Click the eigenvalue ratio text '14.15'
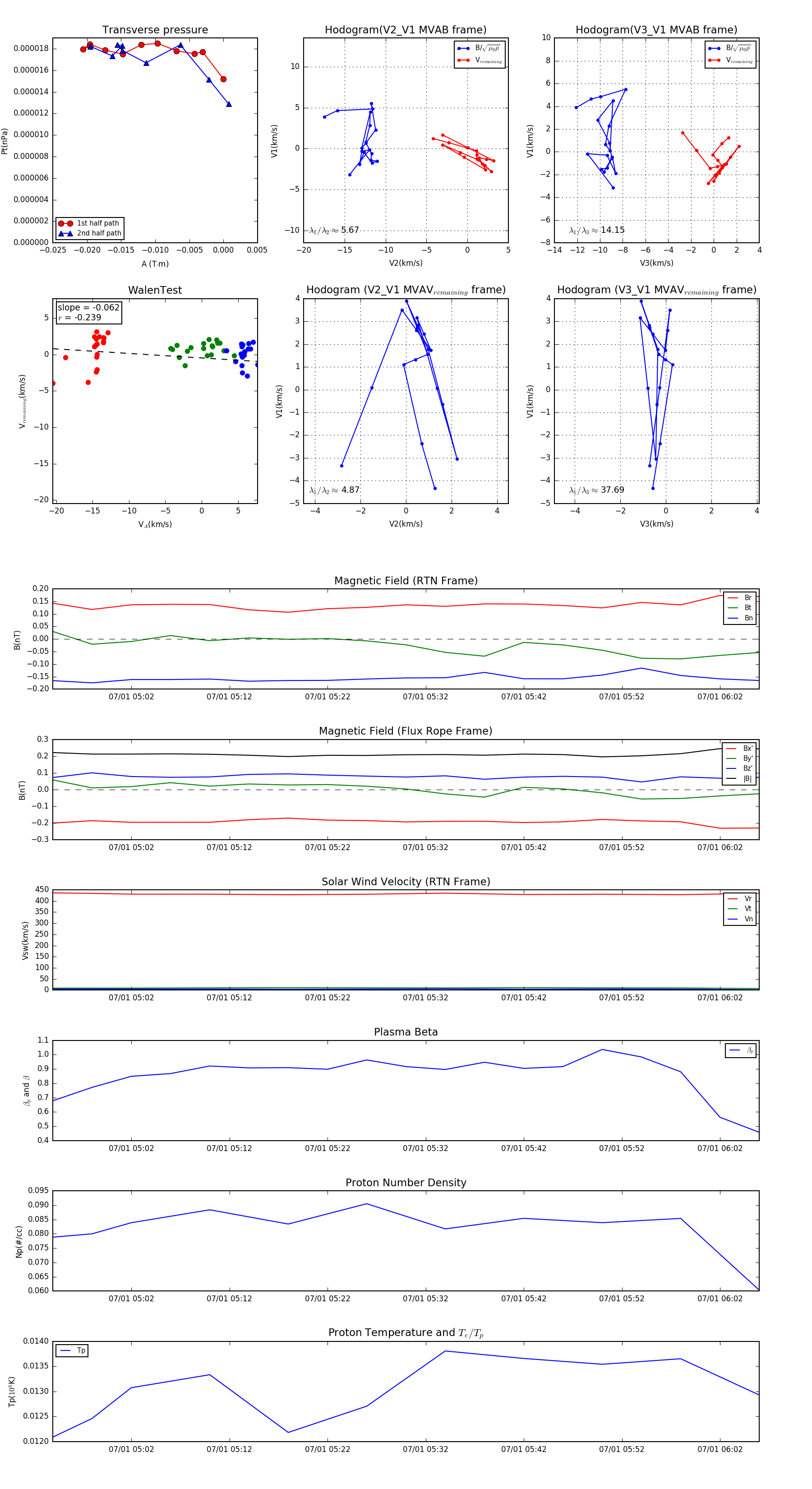 [x=613, y=230]
